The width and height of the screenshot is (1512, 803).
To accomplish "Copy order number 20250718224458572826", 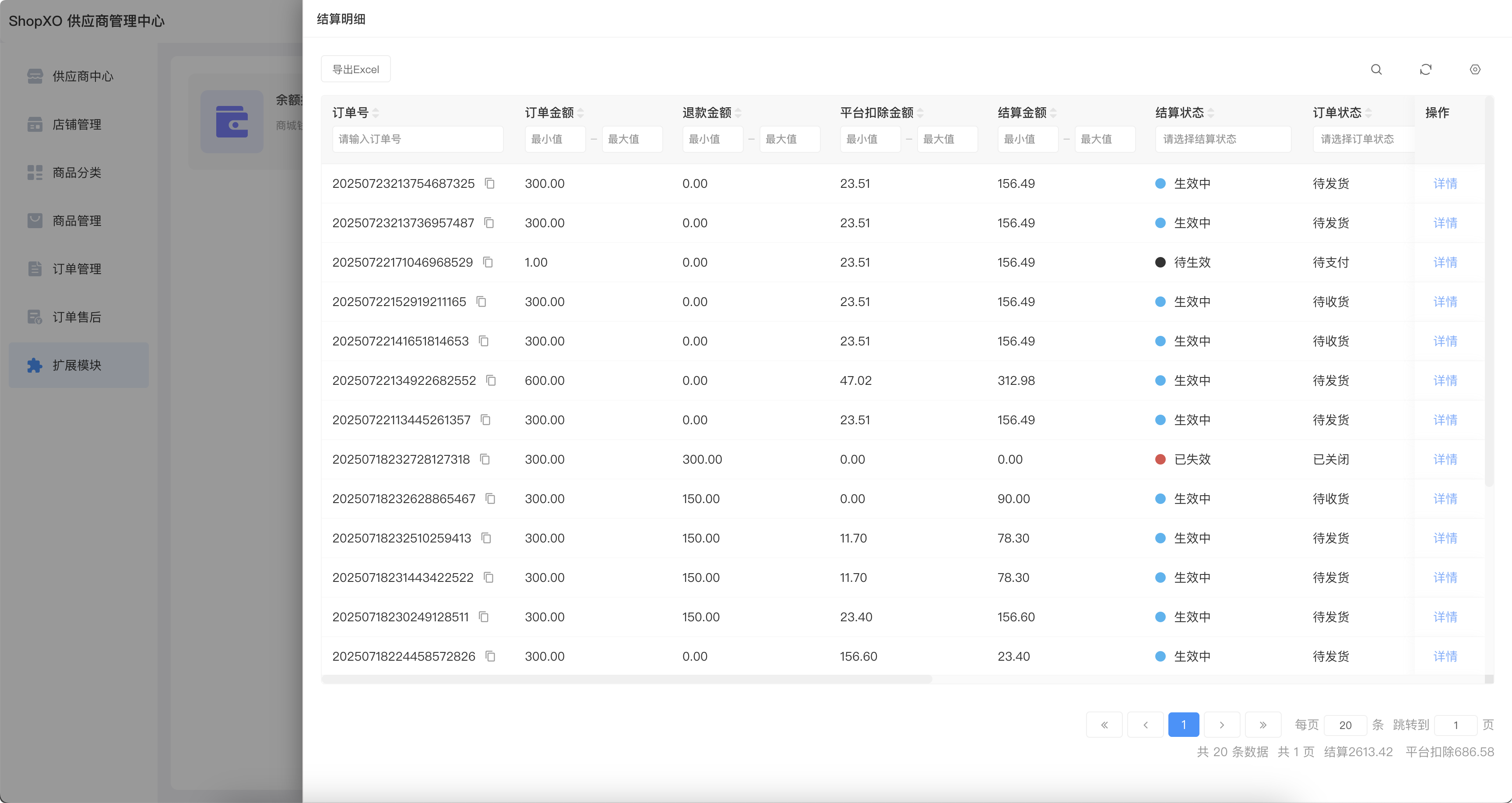I will tap(491, 655).
